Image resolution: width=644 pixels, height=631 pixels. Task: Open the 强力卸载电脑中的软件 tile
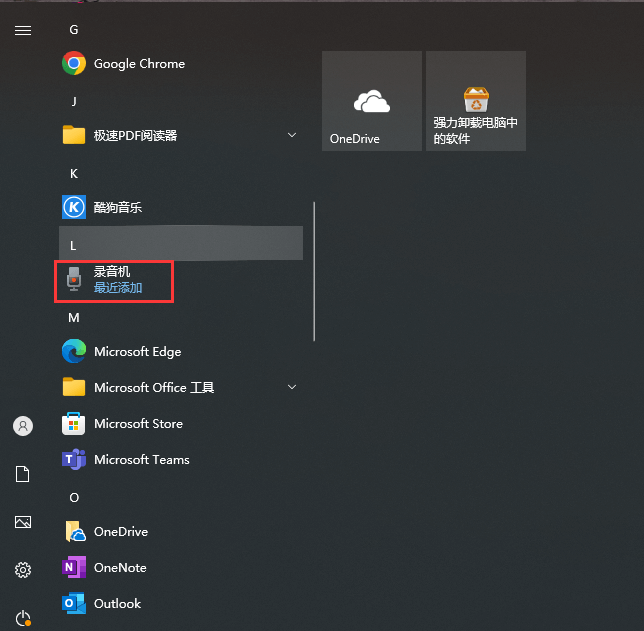point(475,101)
